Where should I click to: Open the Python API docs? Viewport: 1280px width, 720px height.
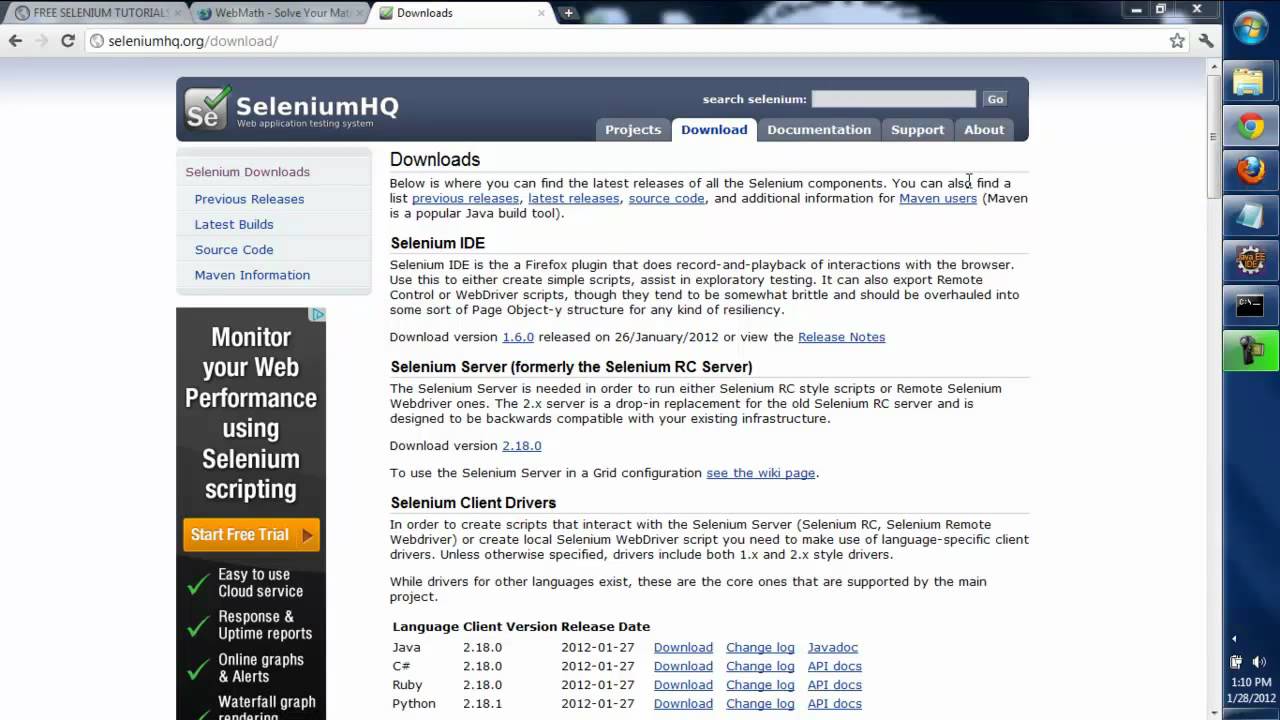834,704
